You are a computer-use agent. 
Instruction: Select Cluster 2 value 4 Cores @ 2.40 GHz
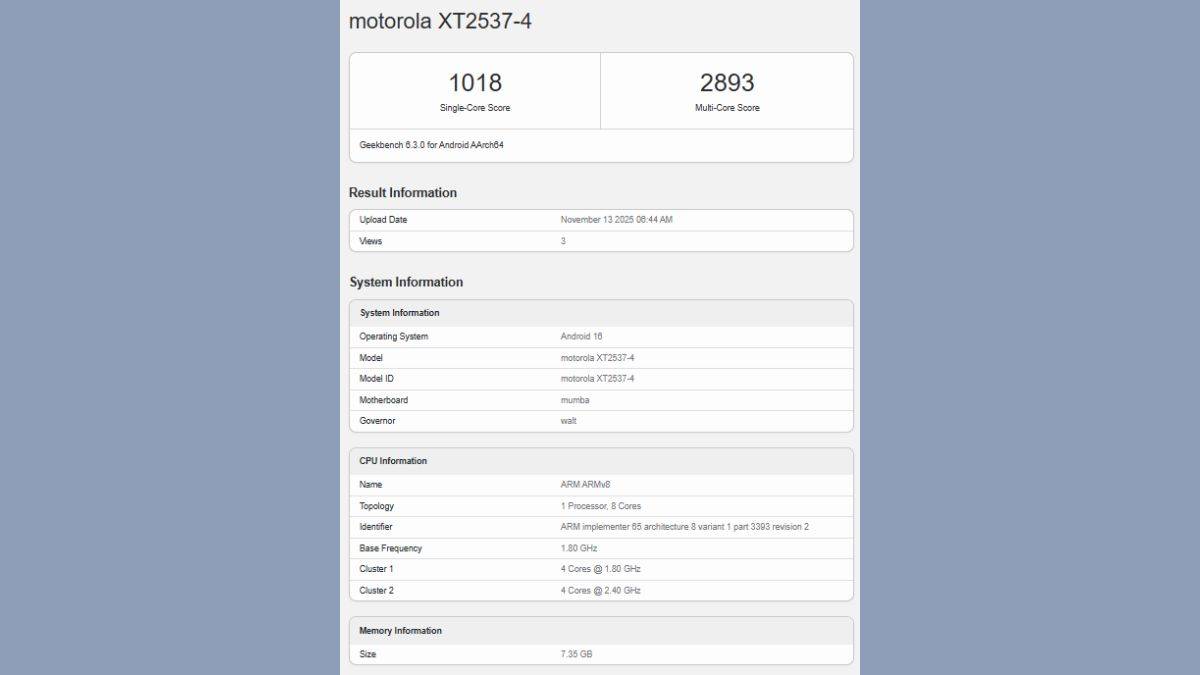pos(600,590)
